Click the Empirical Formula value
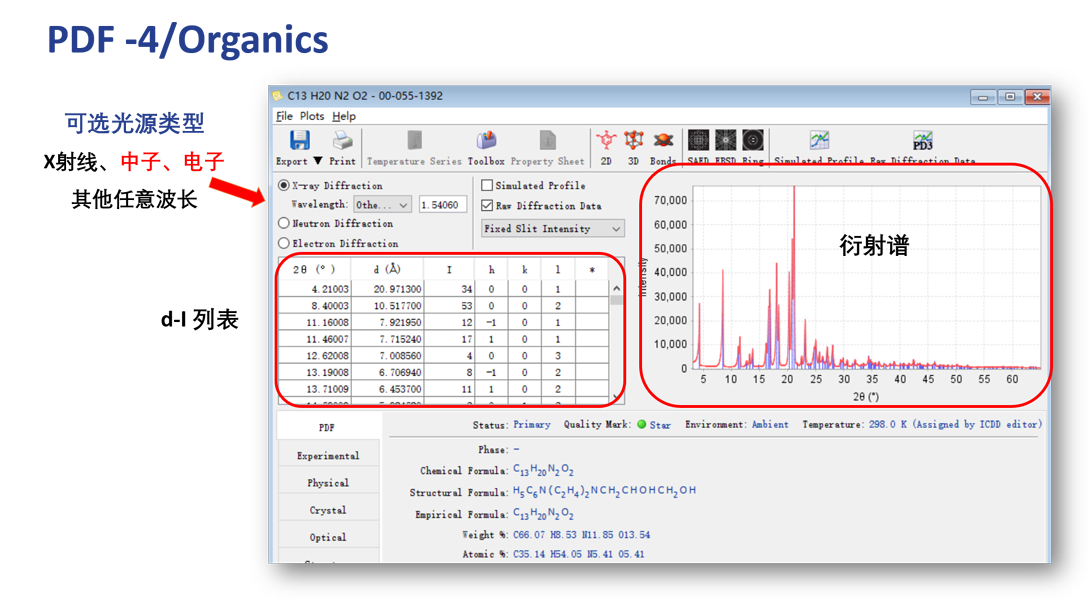This screenshot has width=1088, height=600. (543, 514)
